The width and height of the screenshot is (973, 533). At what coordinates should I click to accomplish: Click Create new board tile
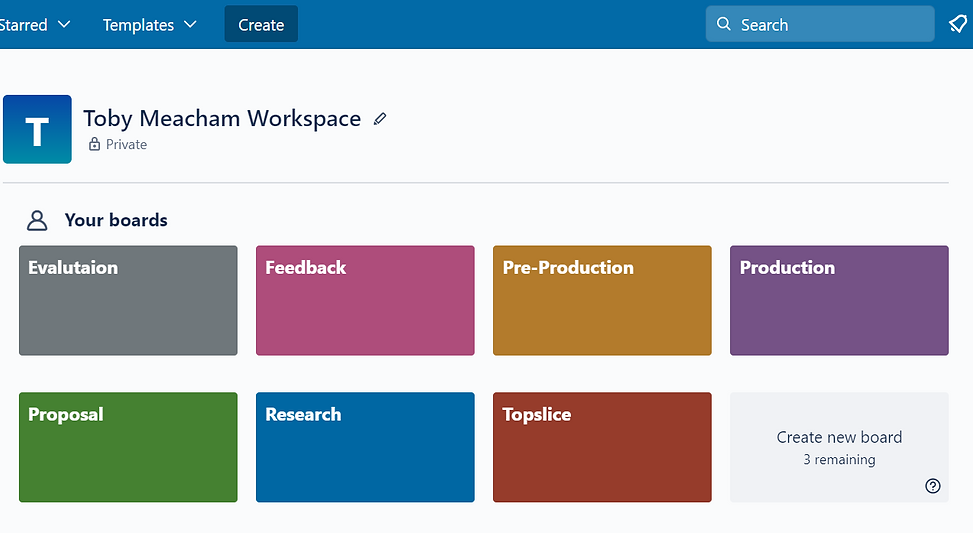[x=839, y=447]
